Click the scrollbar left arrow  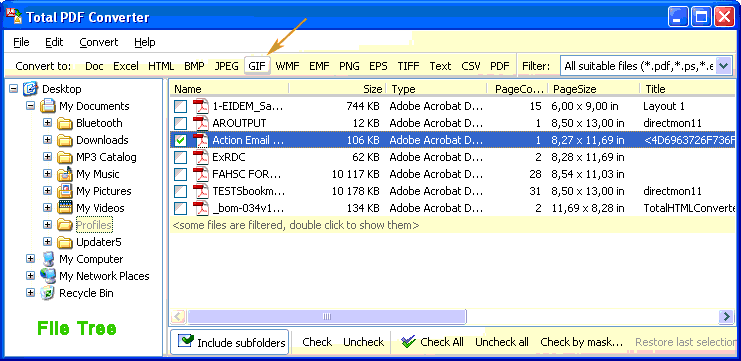click(x=178, y=316)
